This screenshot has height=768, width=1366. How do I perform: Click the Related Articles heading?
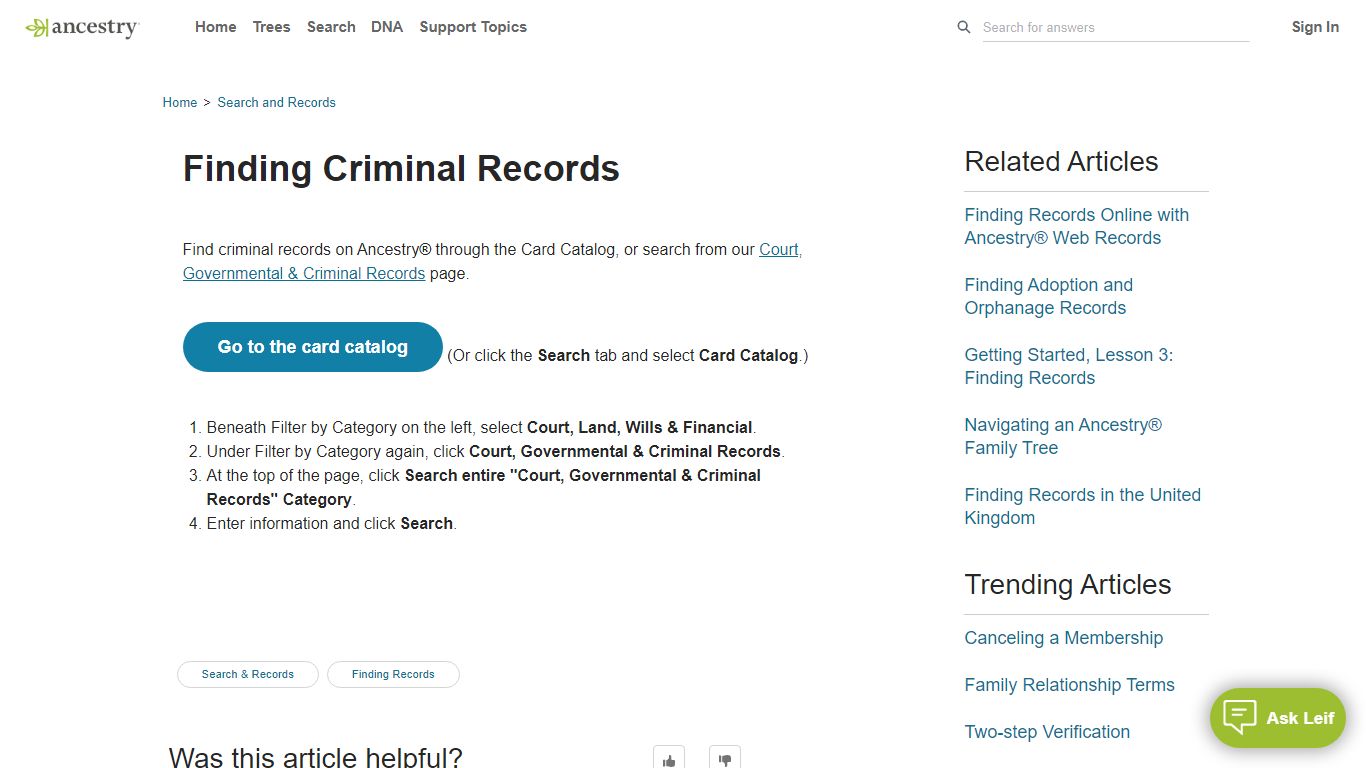(x=1061, y=161)
